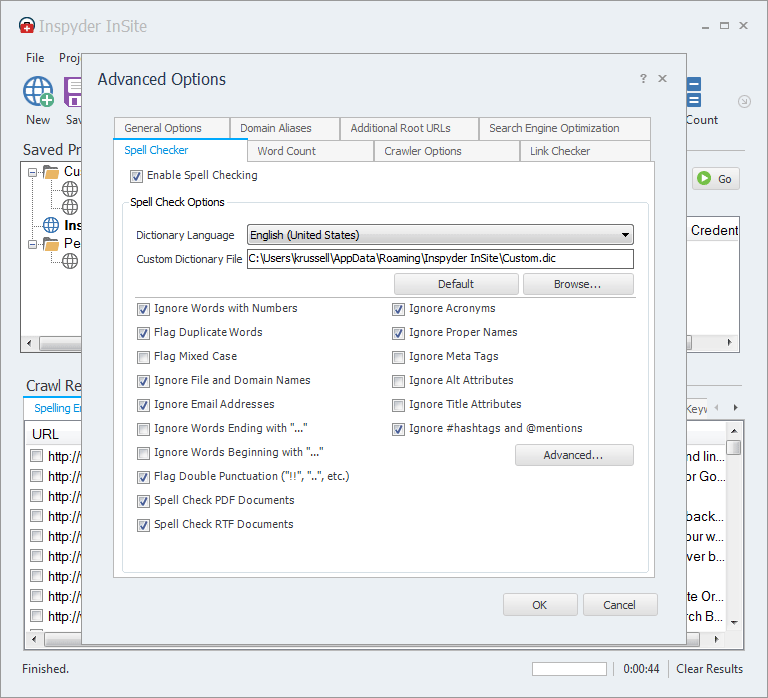Close the Advanced Options dialog
This screenshot has width=768, height=698.
click(x=662, y=78)
